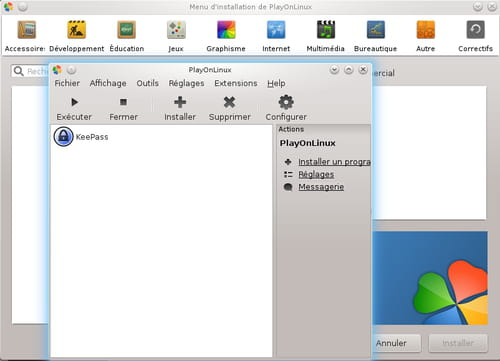Open the Bureautique category icon

pyautogui.click(x=376, y=30)
